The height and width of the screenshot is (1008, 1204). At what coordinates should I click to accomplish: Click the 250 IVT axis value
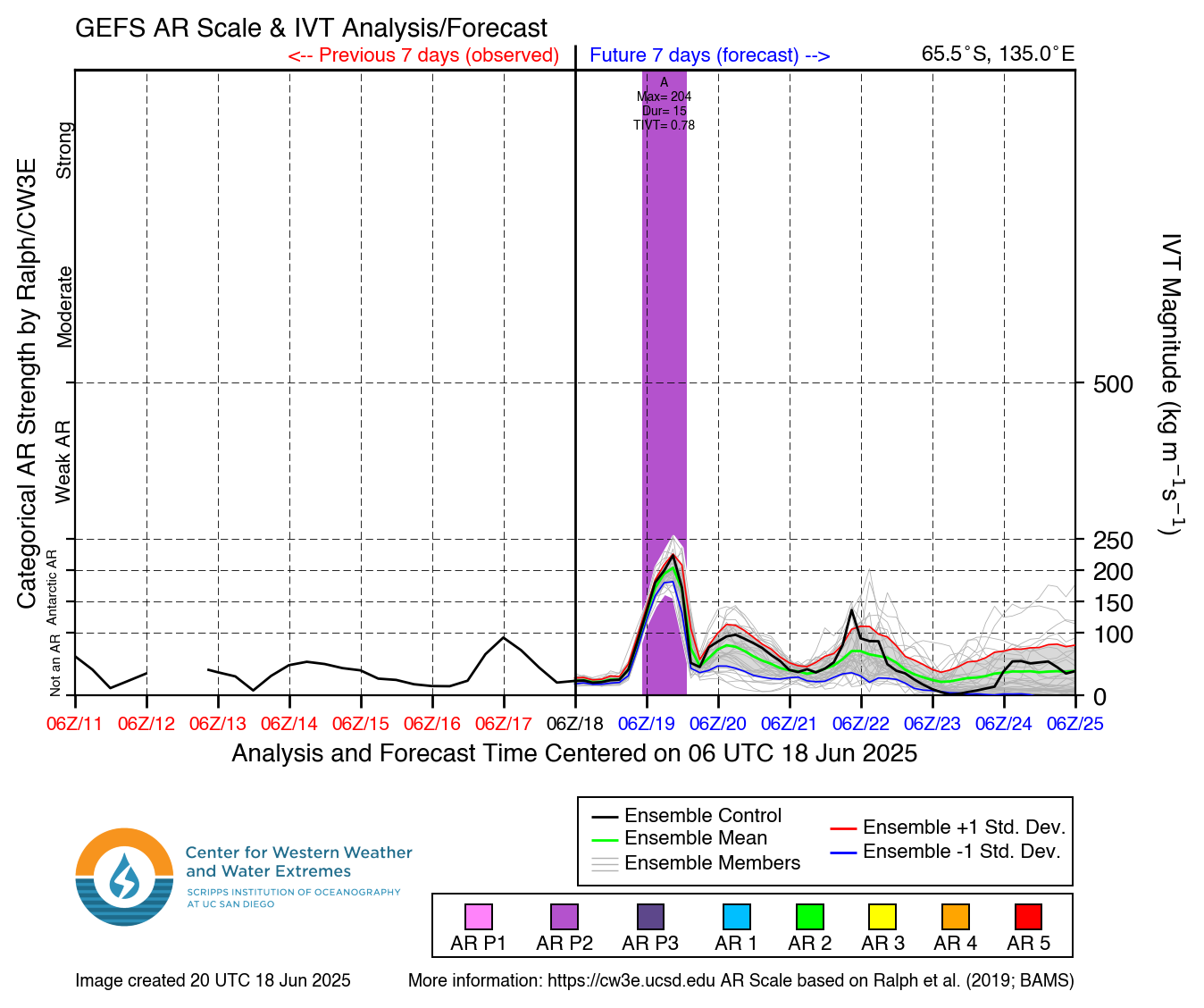point(1113,541)
